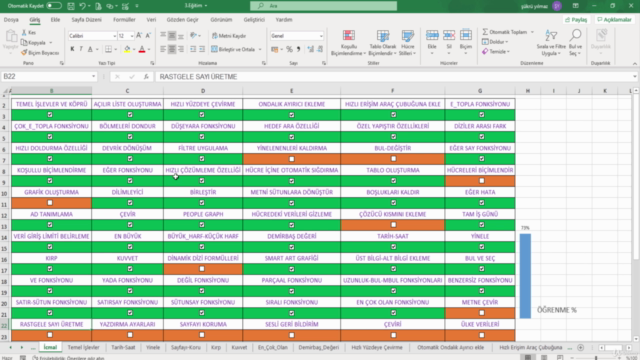Check box under BUL-DEĞİŞTİR
This screenshot has width=640, height=360.
pos(393,159)
